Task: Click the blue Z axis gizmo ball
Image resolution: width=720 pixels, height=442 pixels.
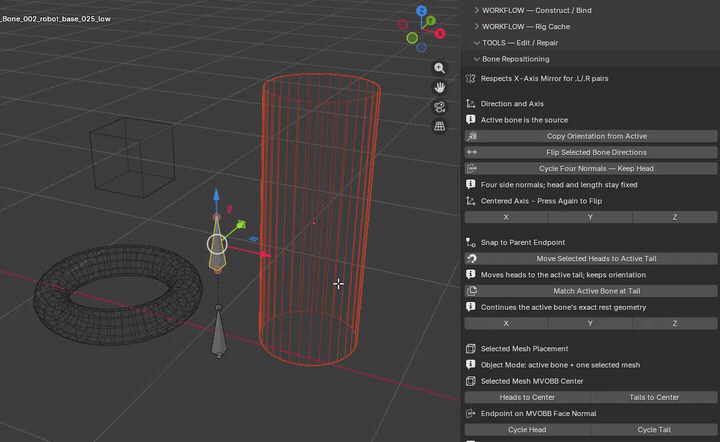Action: click(421, 11)
